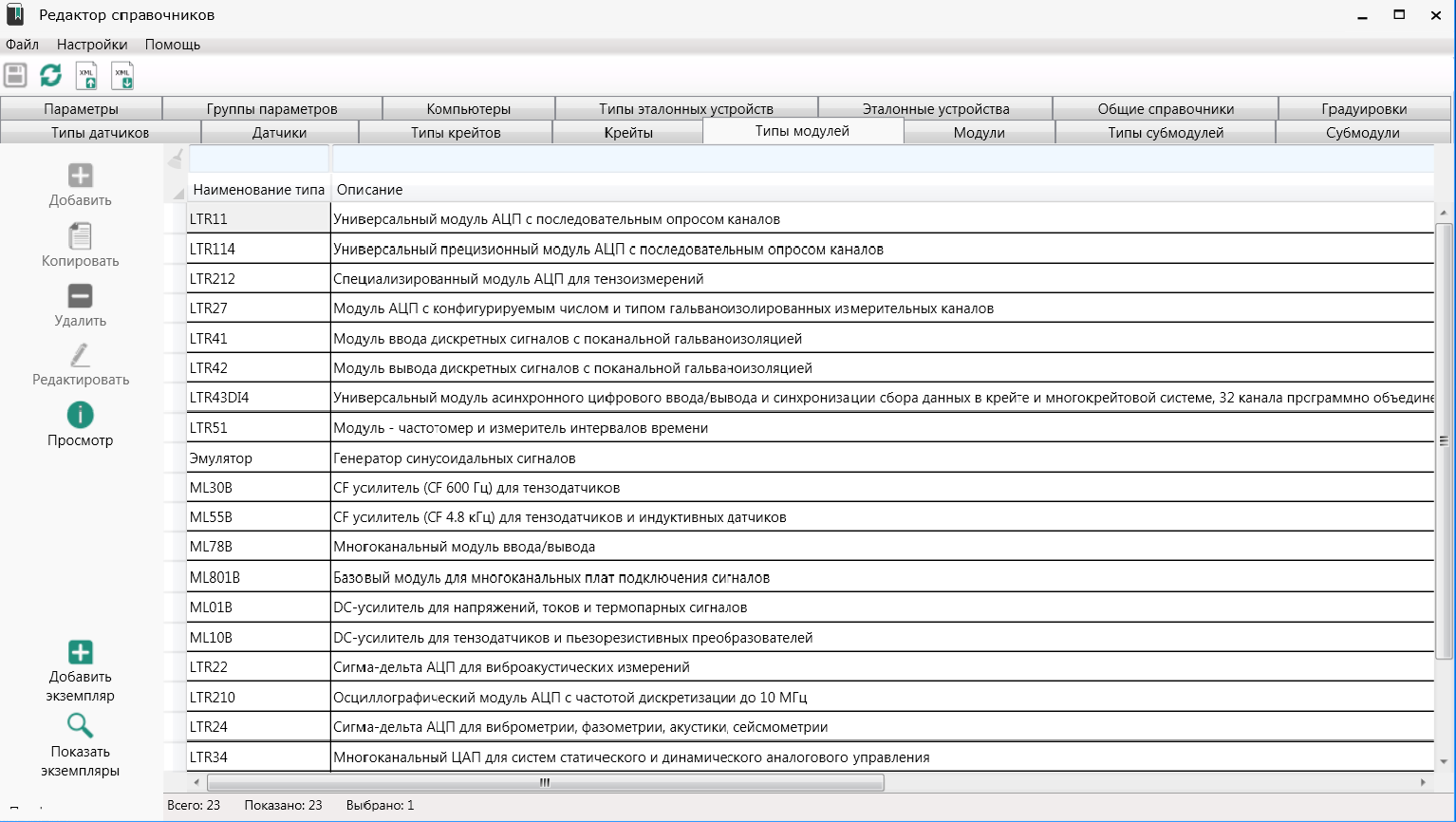Switch to the Крейты tab
The width and height of the screenshot is (1456, 822).
[628, 133]
